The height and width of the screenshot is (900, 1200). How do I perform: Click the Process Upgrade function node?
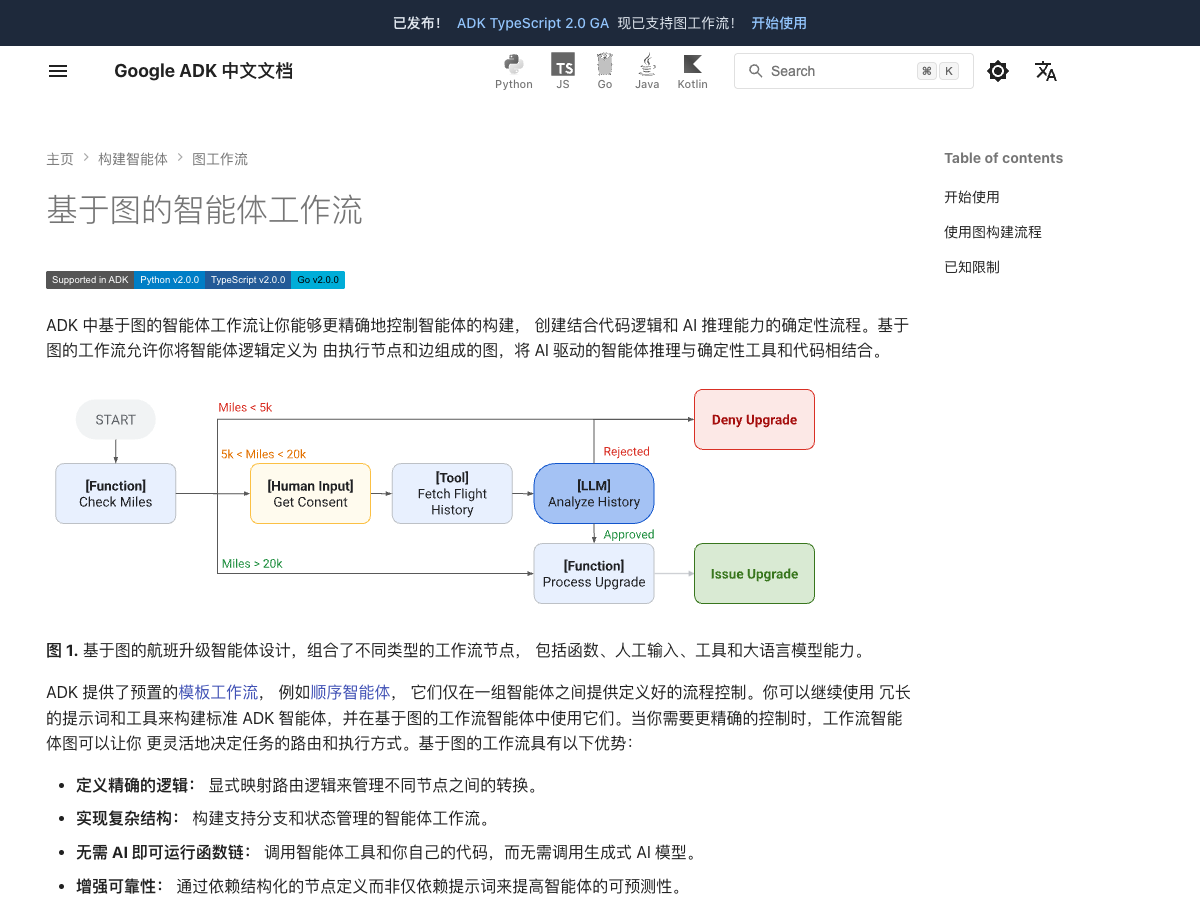coord(594,574)
